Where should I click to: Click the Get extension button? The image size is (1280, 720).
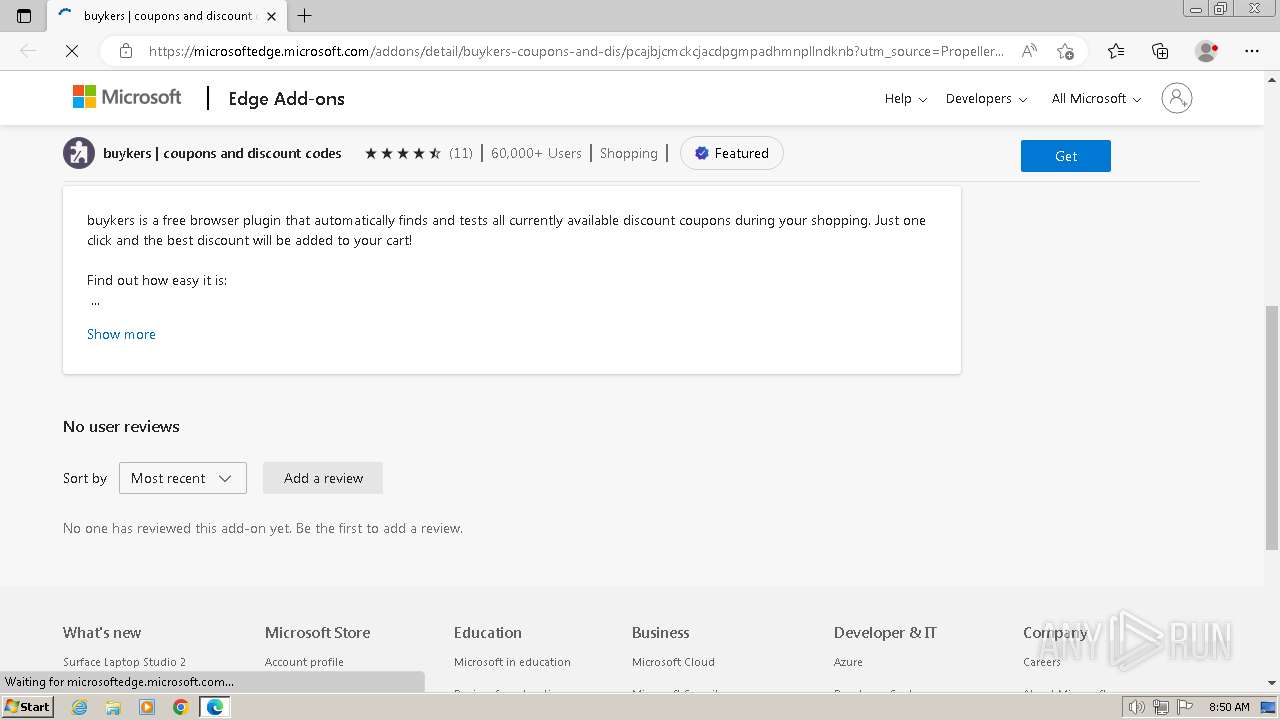click(x=1065, y=156)
